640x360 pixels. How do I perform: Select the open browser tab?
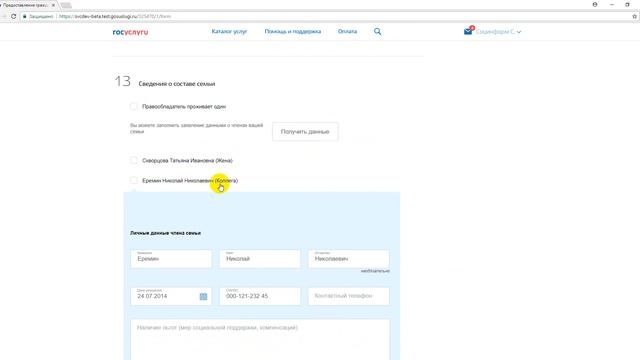[27, 5]
